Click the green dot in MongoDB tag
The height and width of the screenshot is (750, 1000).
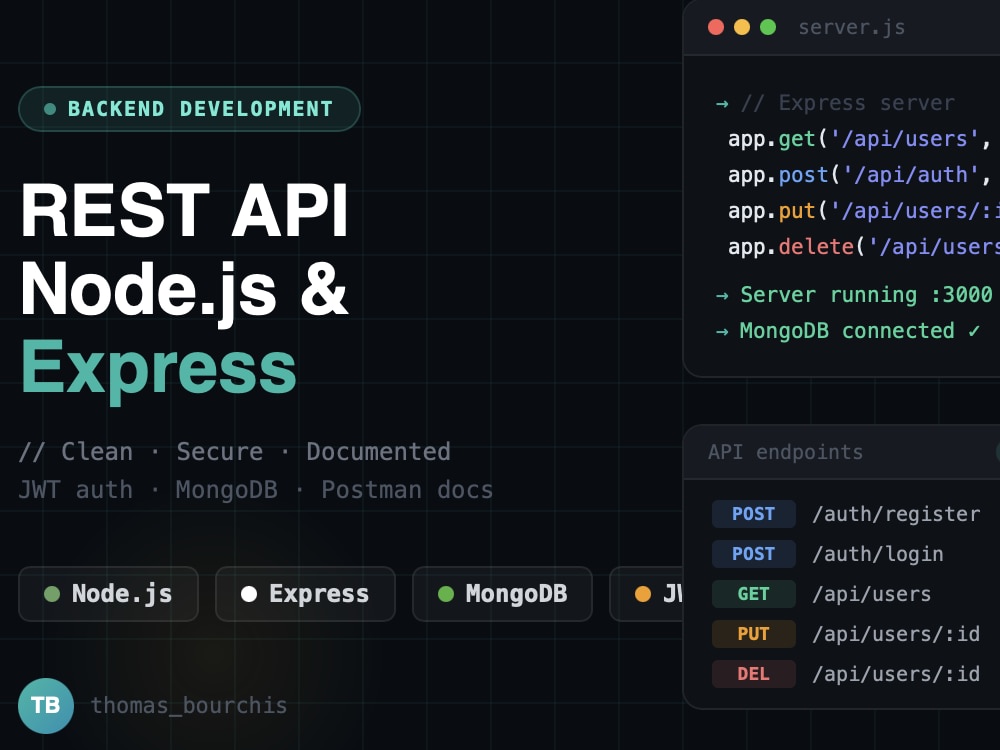pos(446,594)
